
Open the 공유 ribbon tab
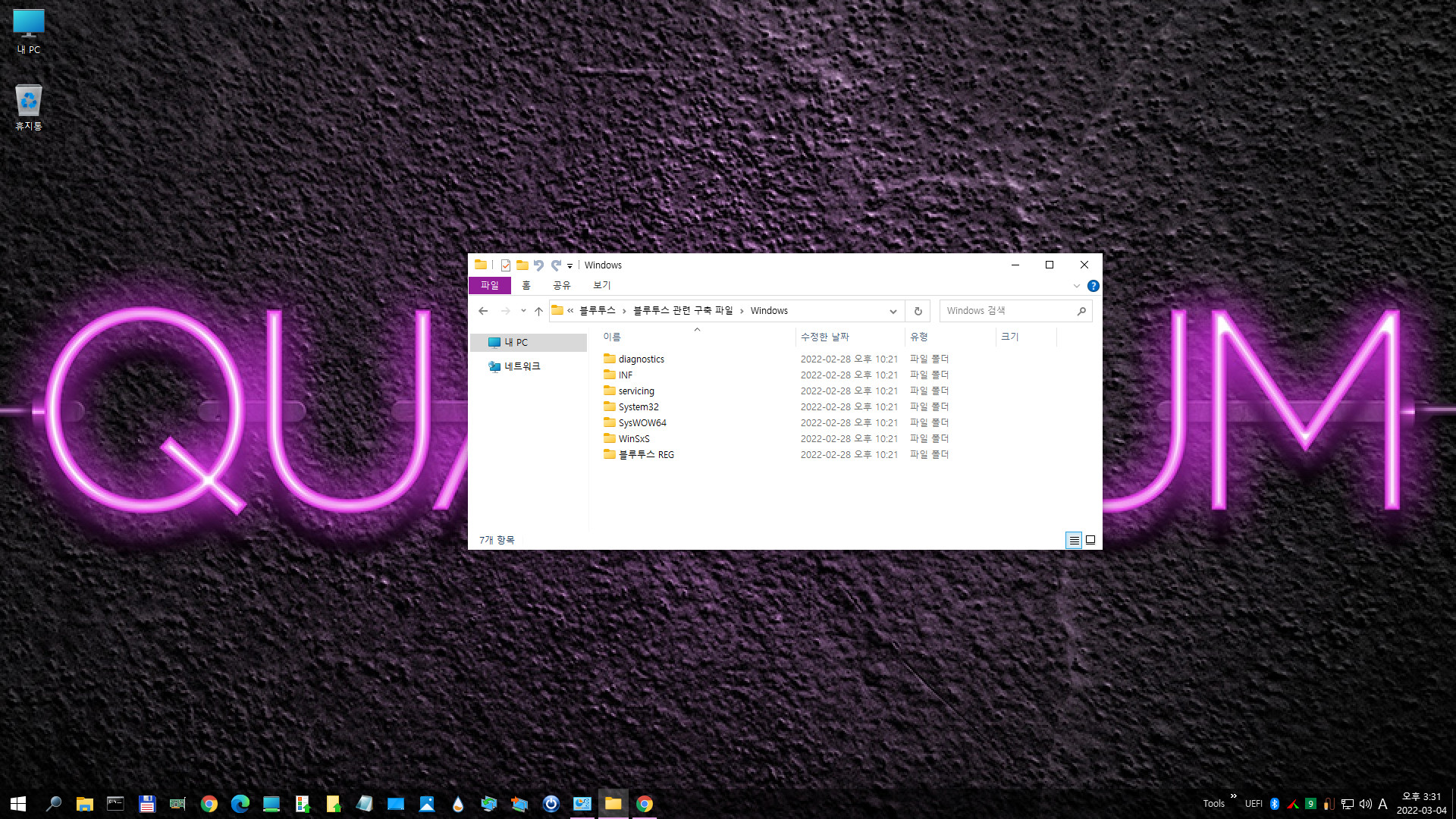[x=561, y=285]
